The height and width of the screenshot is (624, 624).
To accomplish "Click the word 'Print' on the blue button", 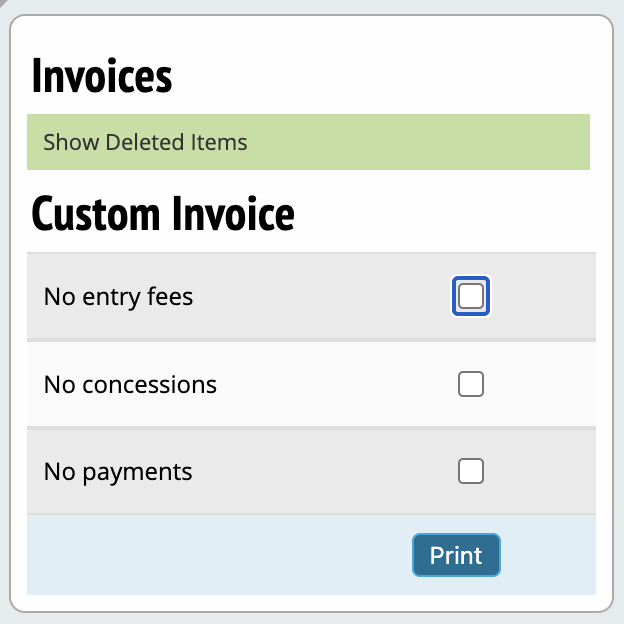I will point(456,555).
